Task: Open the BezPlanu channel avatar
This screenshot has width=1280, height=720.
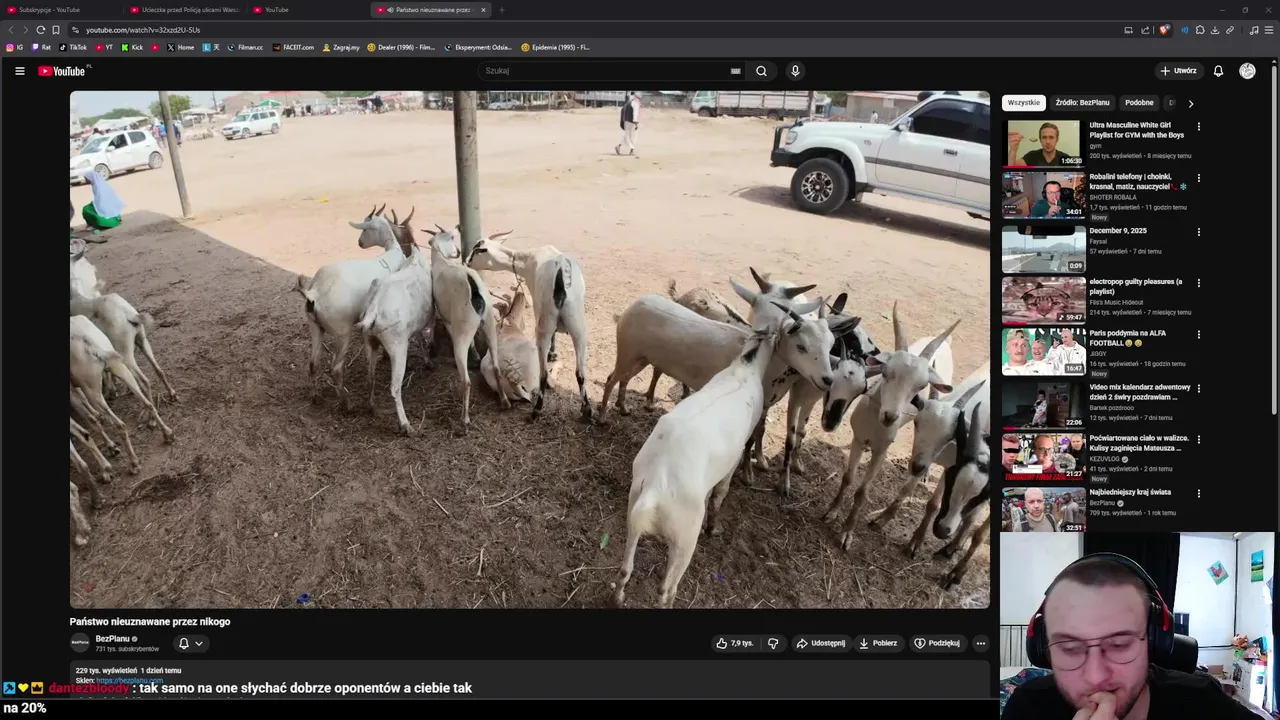Action: 80,643
